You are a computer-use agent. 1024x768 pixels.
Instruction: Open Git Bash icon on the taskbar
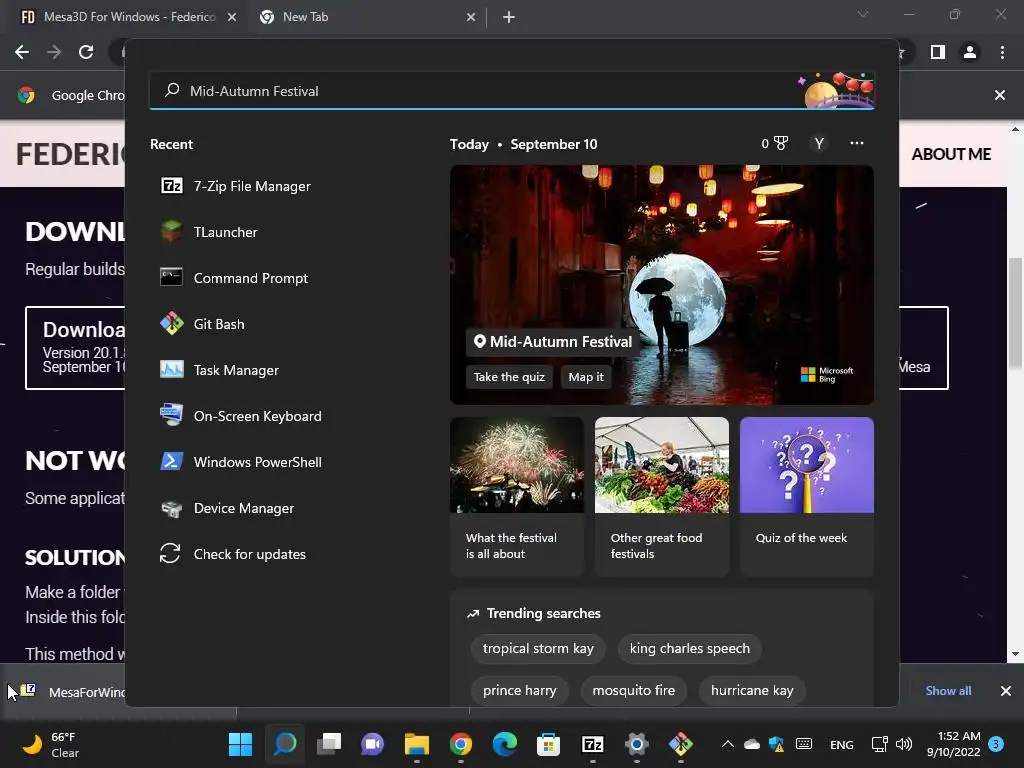pyautogui.click(x=680, y=744)
